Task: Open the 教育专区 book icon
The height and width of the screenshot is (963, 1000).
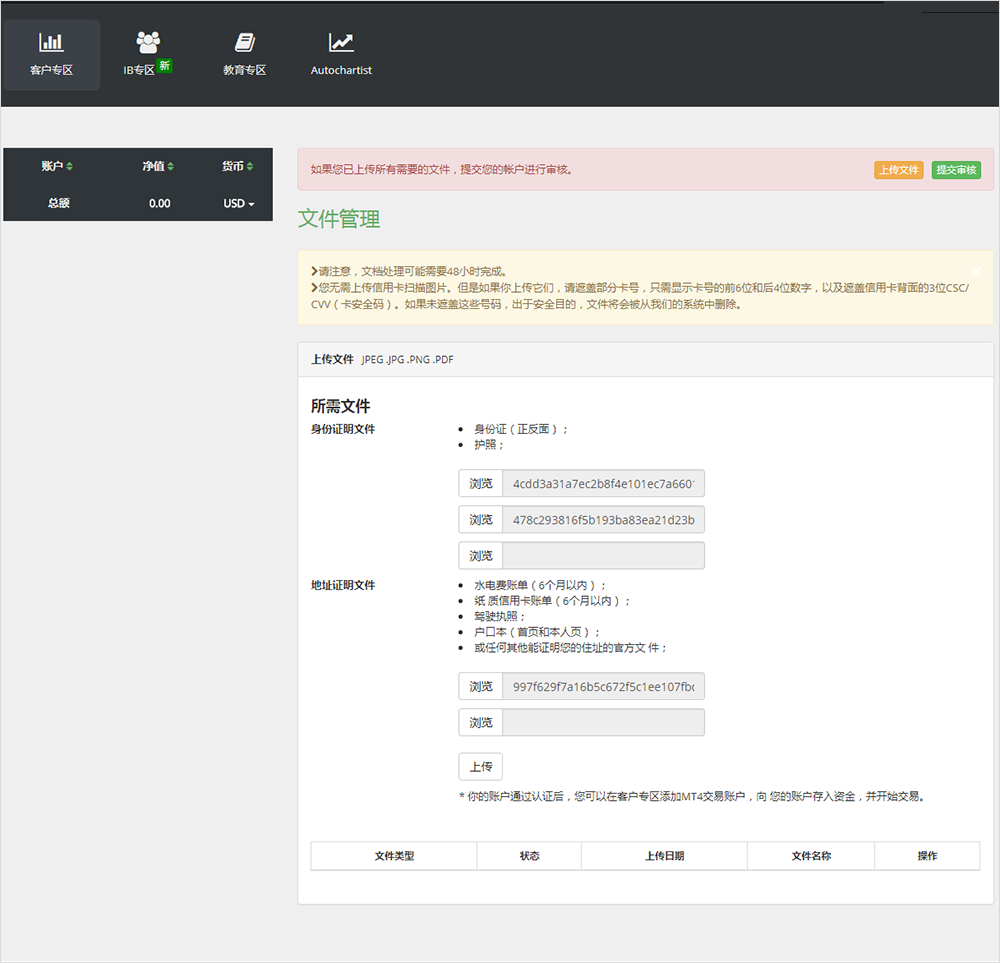Action: (244, 43)
